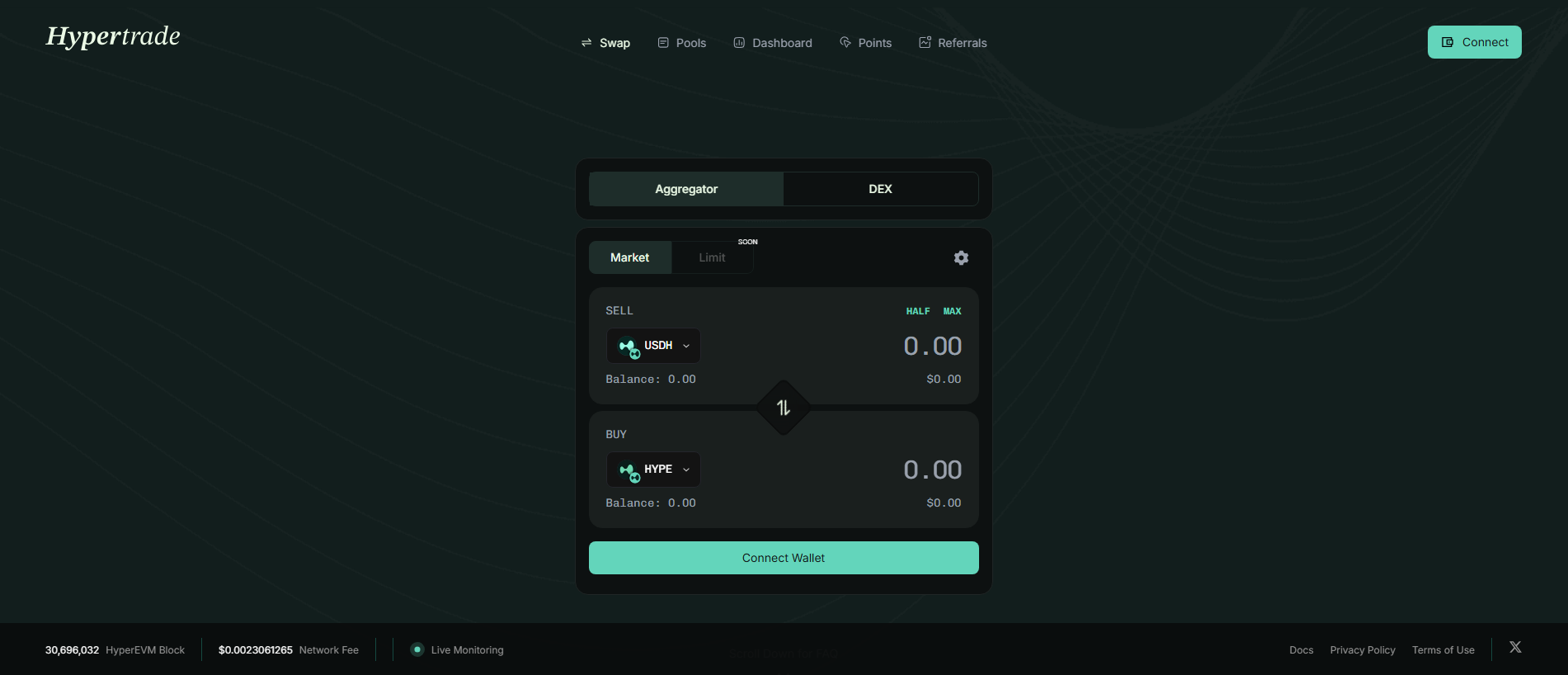The width and height of the screenshot is (1568, 675).
Task: Click the HyperEVM Block number 30,696,032
Action: coord(72,650)
